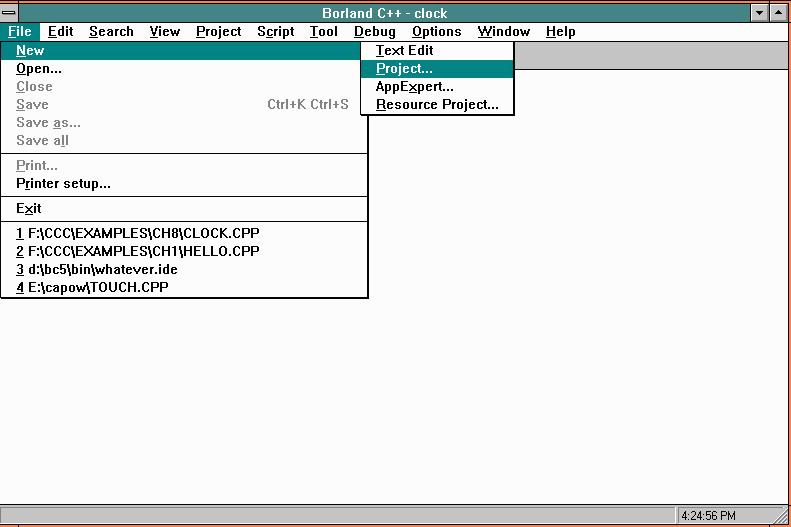This screenshot has width=791, height=527.
Task: Open the Script menu
Action: click(275, 32)
